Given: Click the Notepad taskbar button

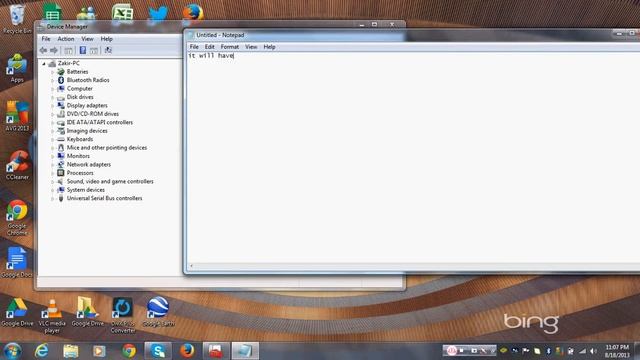Looking at the screenshot, I should pyautogui.click(x=245, y=351).
